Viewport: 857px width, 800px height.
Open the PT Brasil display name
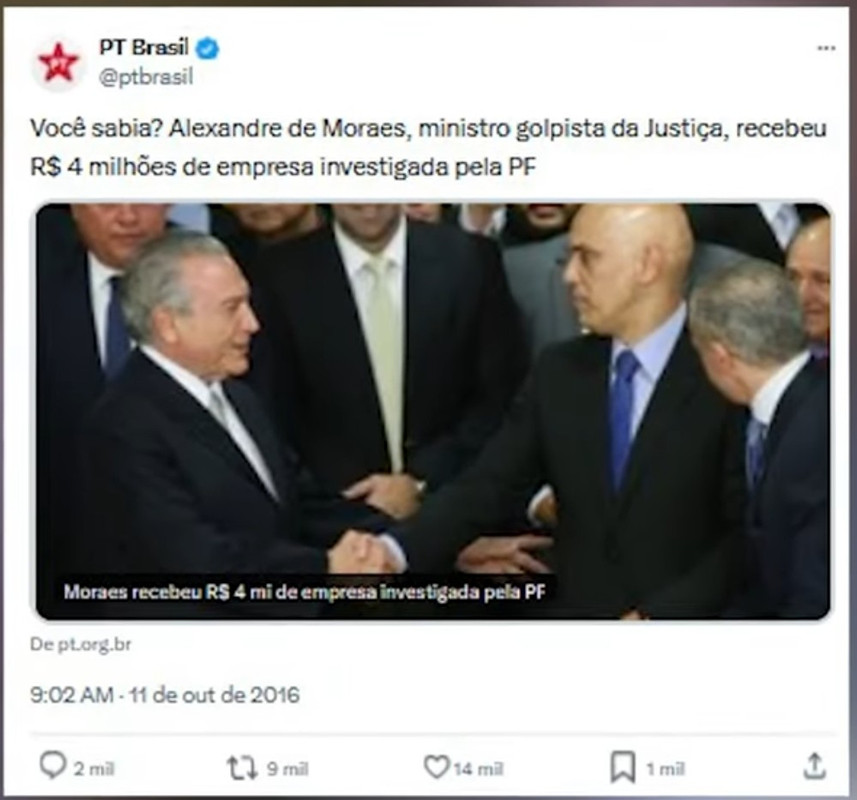coord(144,48)
